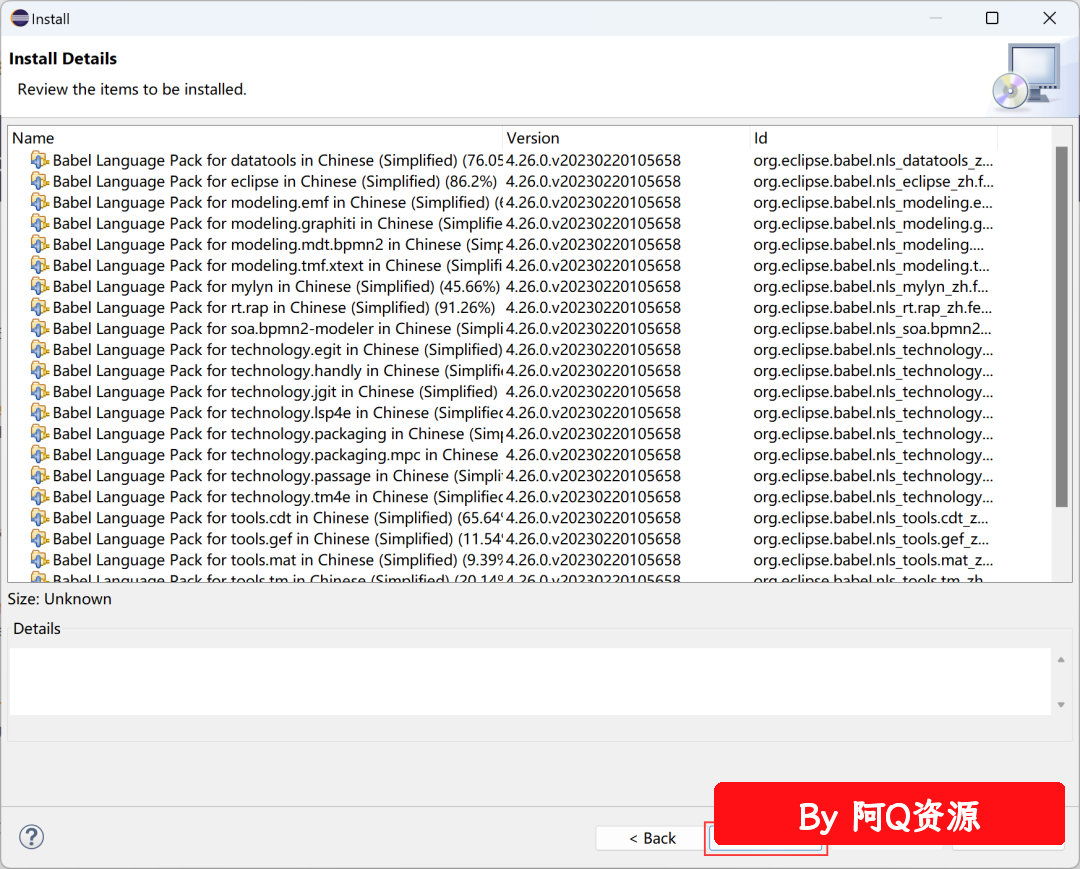Click the tools.gef language pack row icon
This screenshot has height=869, width=1080.
click(x=40, y=538)
